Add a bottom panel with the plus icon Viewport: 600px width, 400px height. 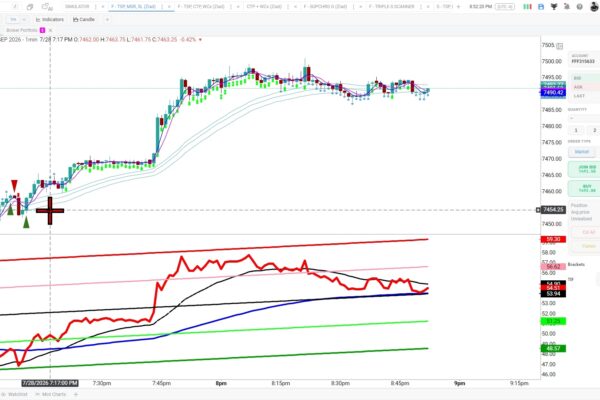(x=76, y=394)
